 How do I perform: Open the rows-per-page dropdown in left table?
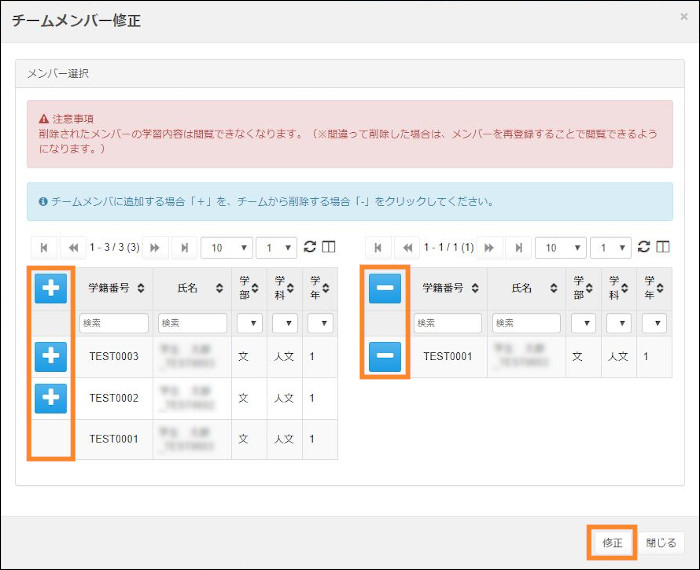[x=226, y=247]
